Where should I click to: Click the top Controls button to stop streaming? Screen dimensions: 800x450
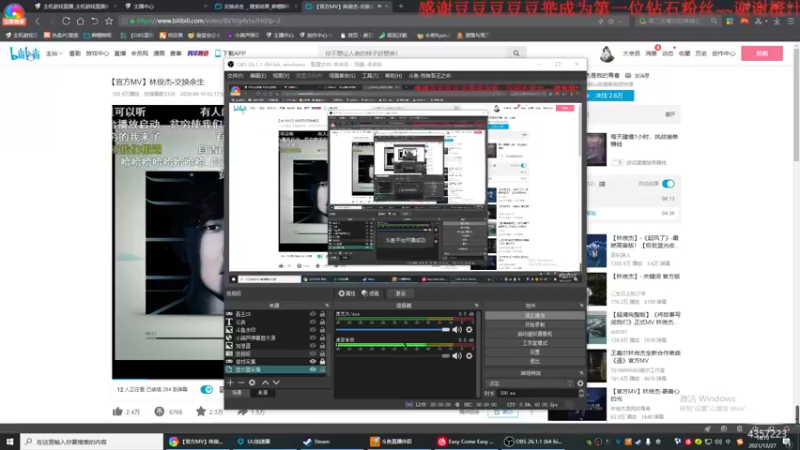pos(534,315)
